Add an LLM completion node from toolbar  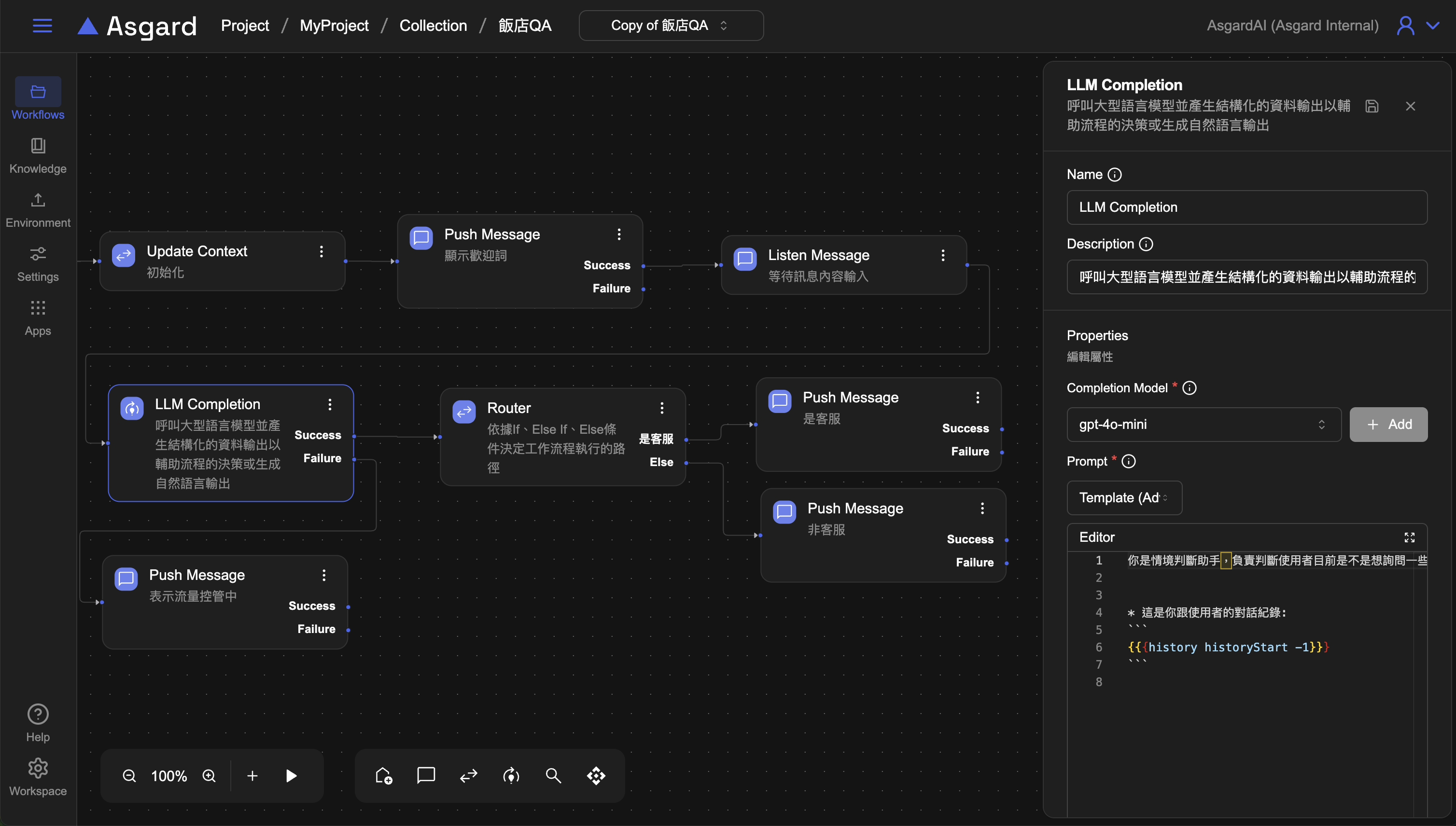click(x=511, y=775)
